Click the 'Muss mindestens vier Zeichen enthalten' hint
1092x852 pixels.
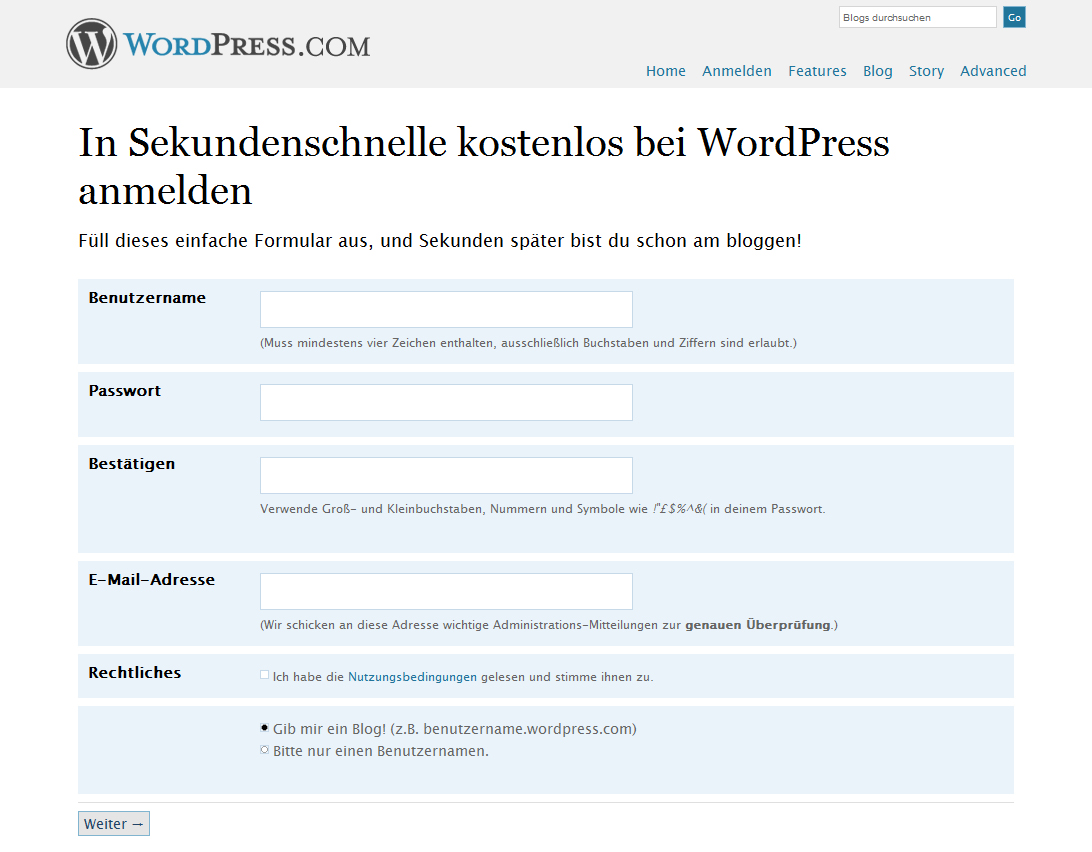click(529, 343)
